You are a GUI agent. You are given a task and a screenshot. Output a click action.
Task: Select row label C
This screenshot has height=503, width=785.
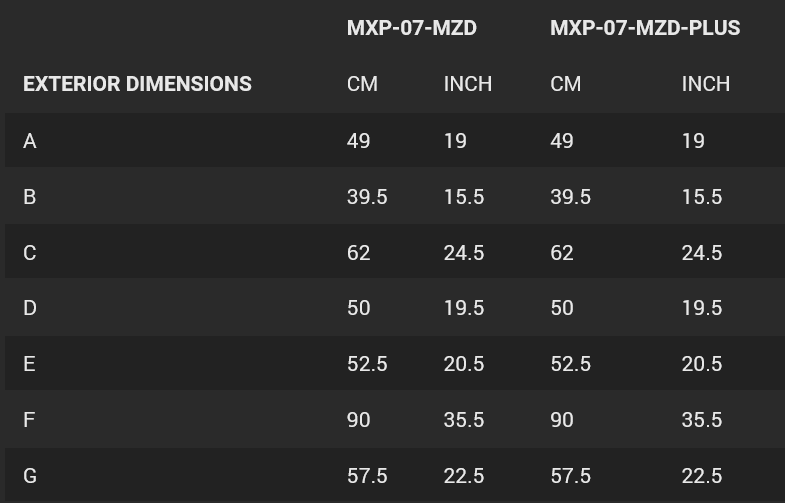(x=30, y=253)
